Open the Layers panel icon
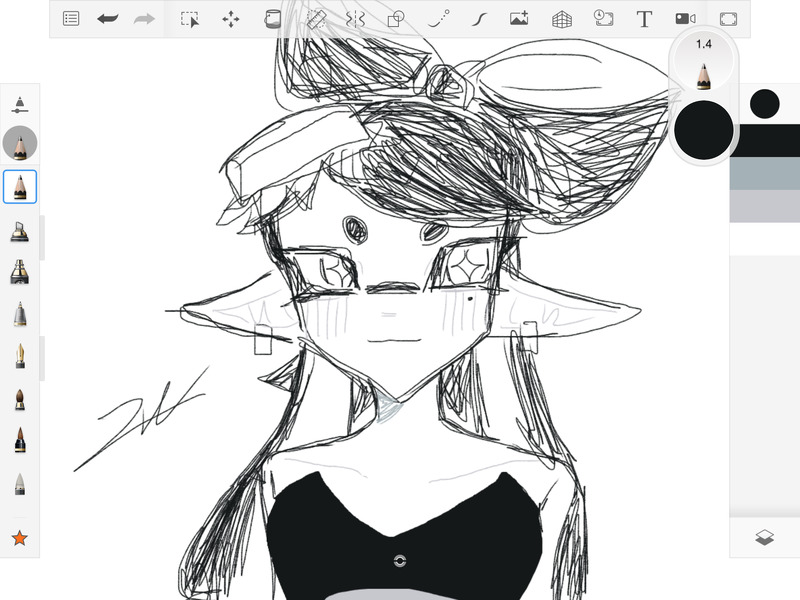Screen dimensions: 800x600 (764, 538)
